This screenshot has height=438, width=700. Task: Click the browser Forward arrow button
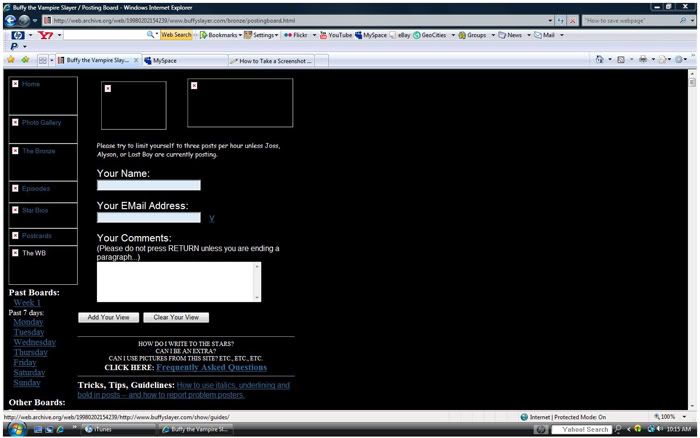pyautogui.click(x=24, y=21)
